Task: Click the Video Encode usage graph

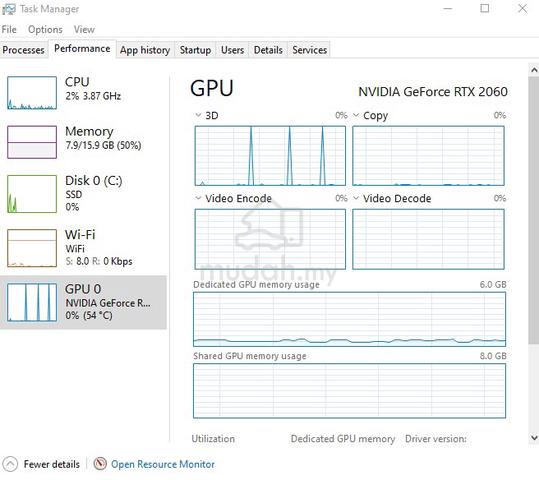Action: [270, 239]
